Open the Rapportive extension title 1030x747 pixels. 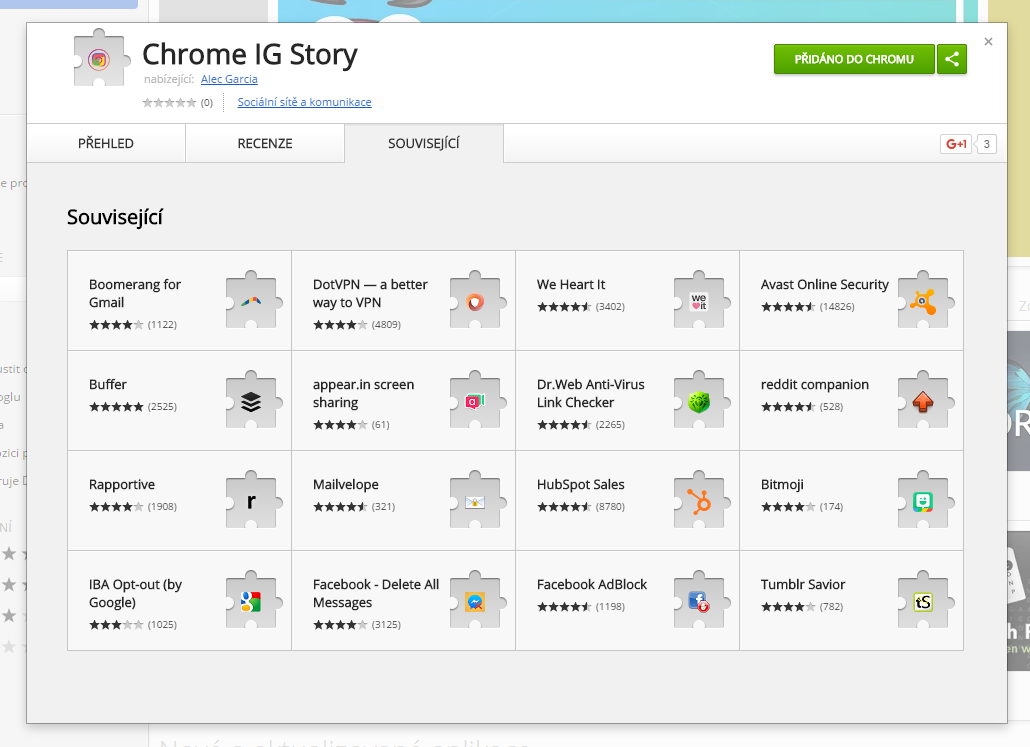click(122, 484)
